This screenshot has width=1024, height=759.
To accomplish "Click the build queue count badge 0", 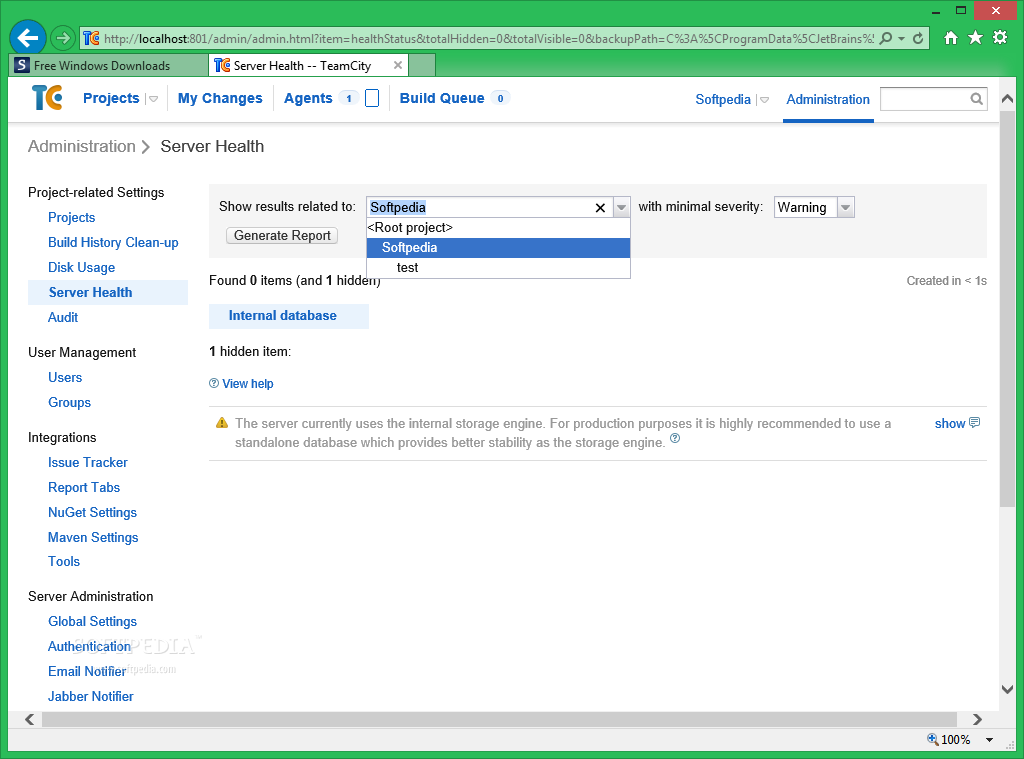I will [x=500, y=98].
